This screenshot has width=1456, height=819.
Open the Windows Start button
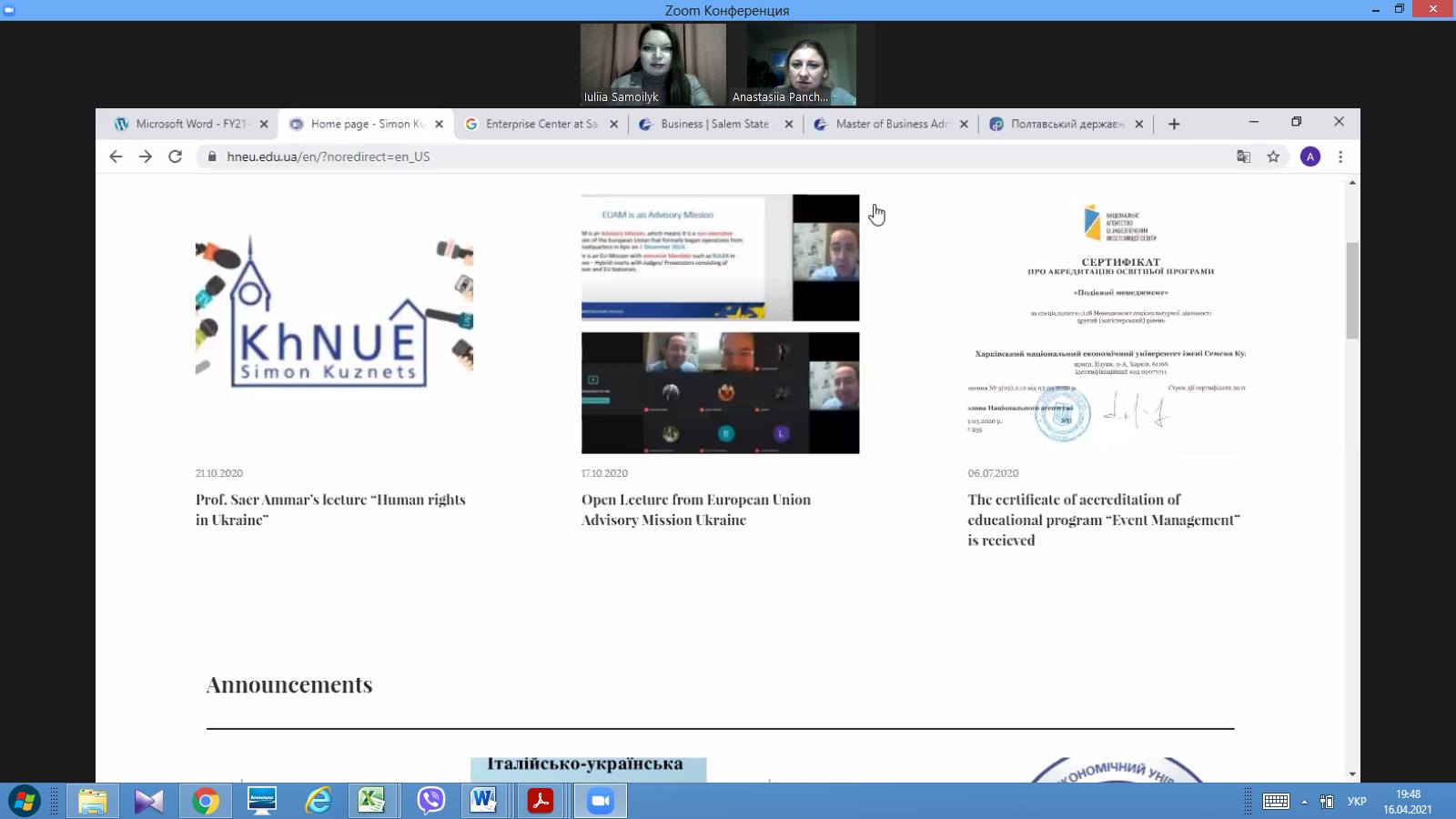pos(25,801)
